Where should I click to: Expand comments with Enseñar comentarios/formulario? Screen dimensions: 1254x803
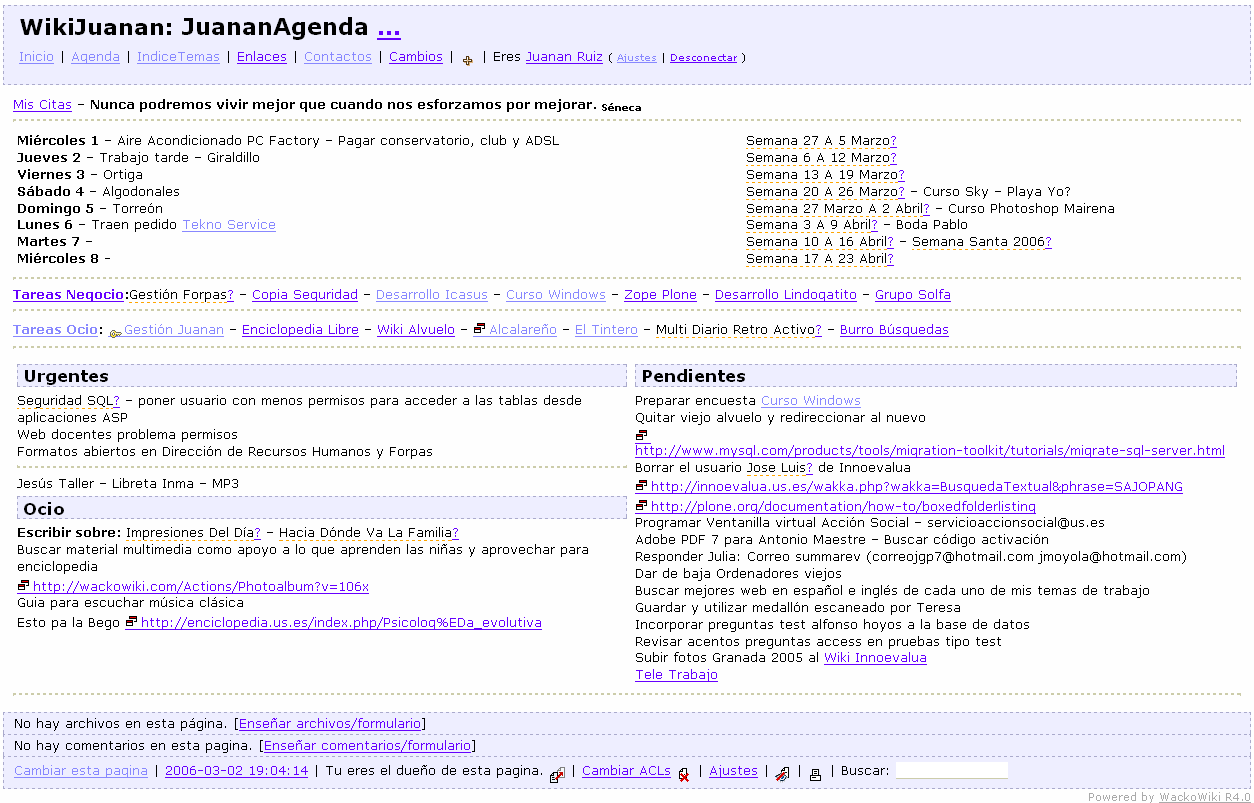click(367, 745)
